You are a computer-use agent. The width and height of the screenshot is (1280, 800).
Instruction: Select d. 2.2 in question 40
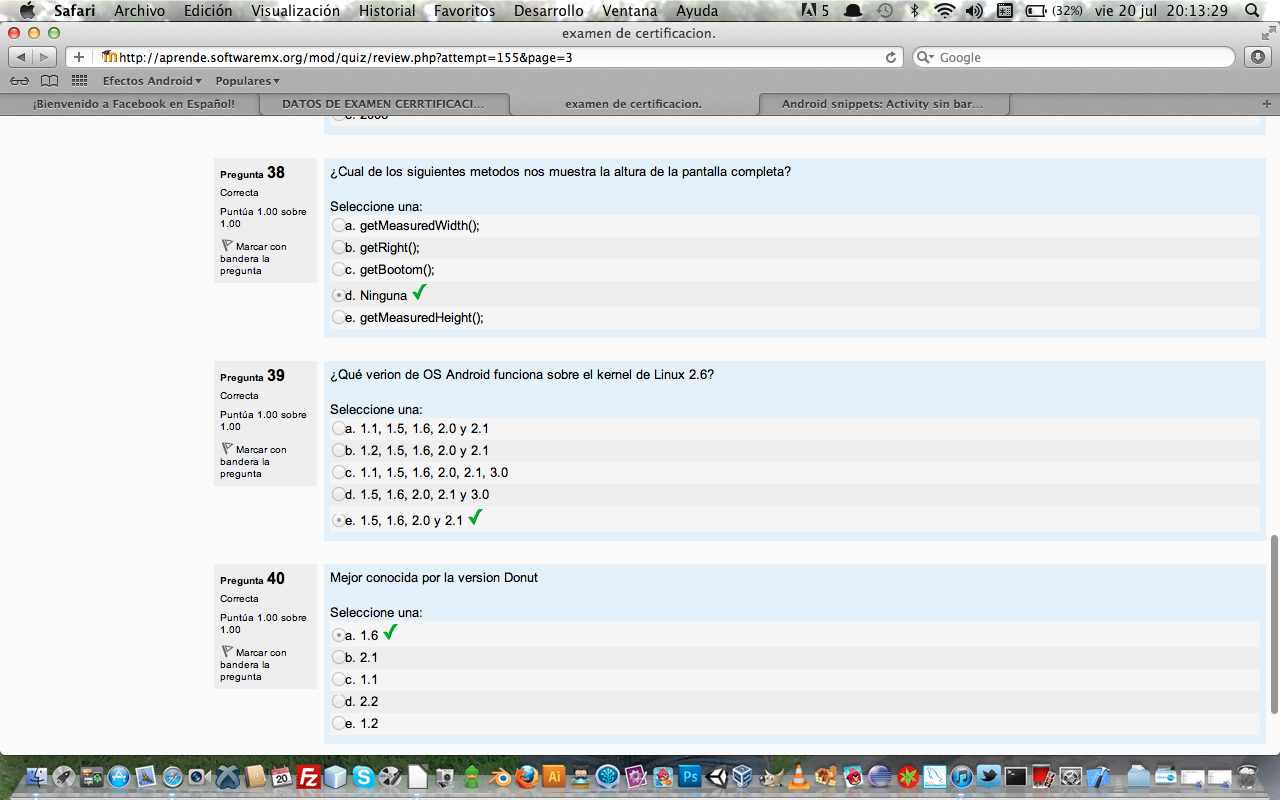click(x=338, y=702)
